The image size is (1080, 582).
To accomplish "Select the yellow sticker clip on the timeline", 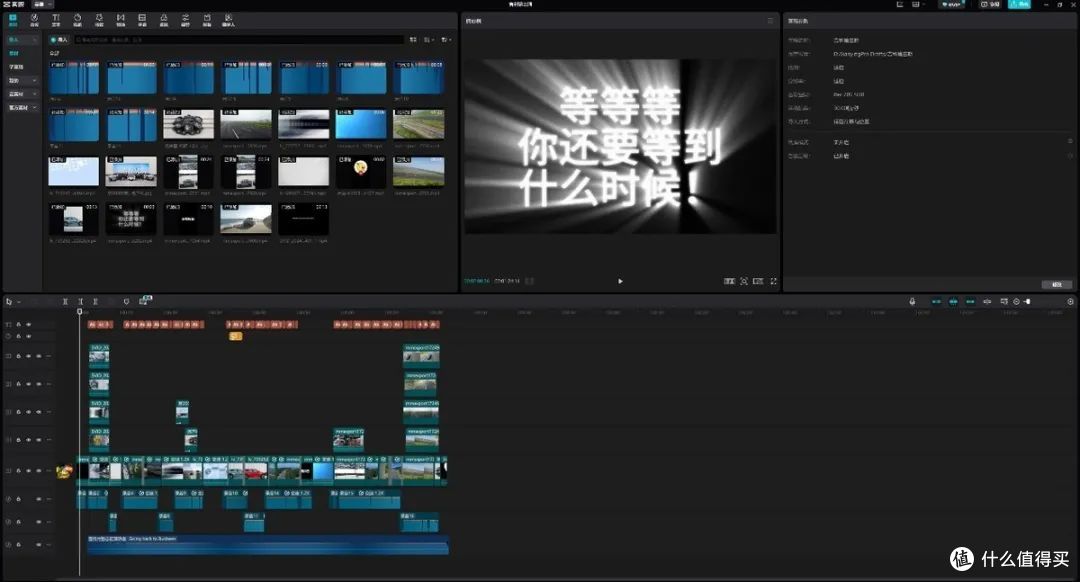I will [236, 336].
